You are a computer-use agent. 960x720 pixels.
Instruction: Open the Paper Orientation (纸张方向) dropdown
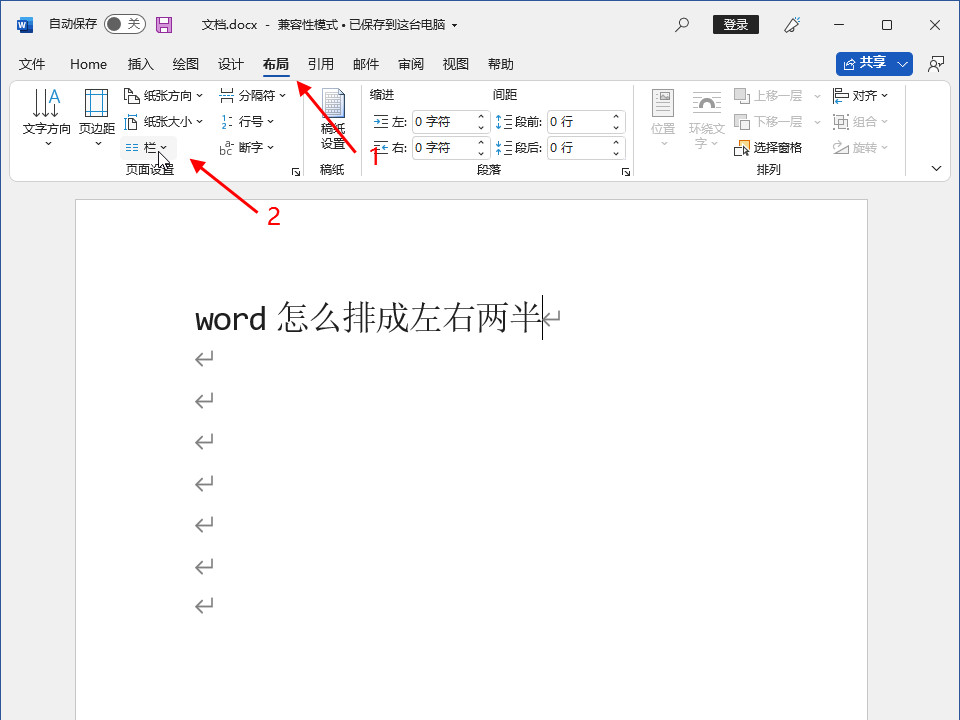click(164, 96)
